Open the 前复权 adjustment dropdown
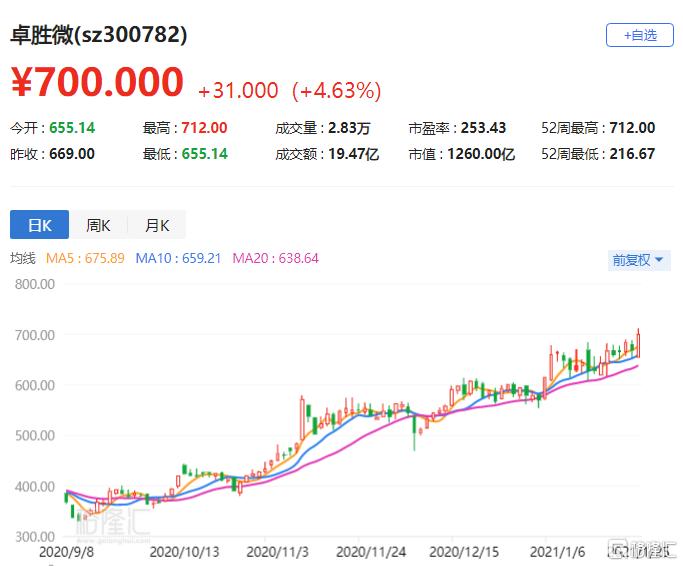683x566 pixels. pos(639,260)
